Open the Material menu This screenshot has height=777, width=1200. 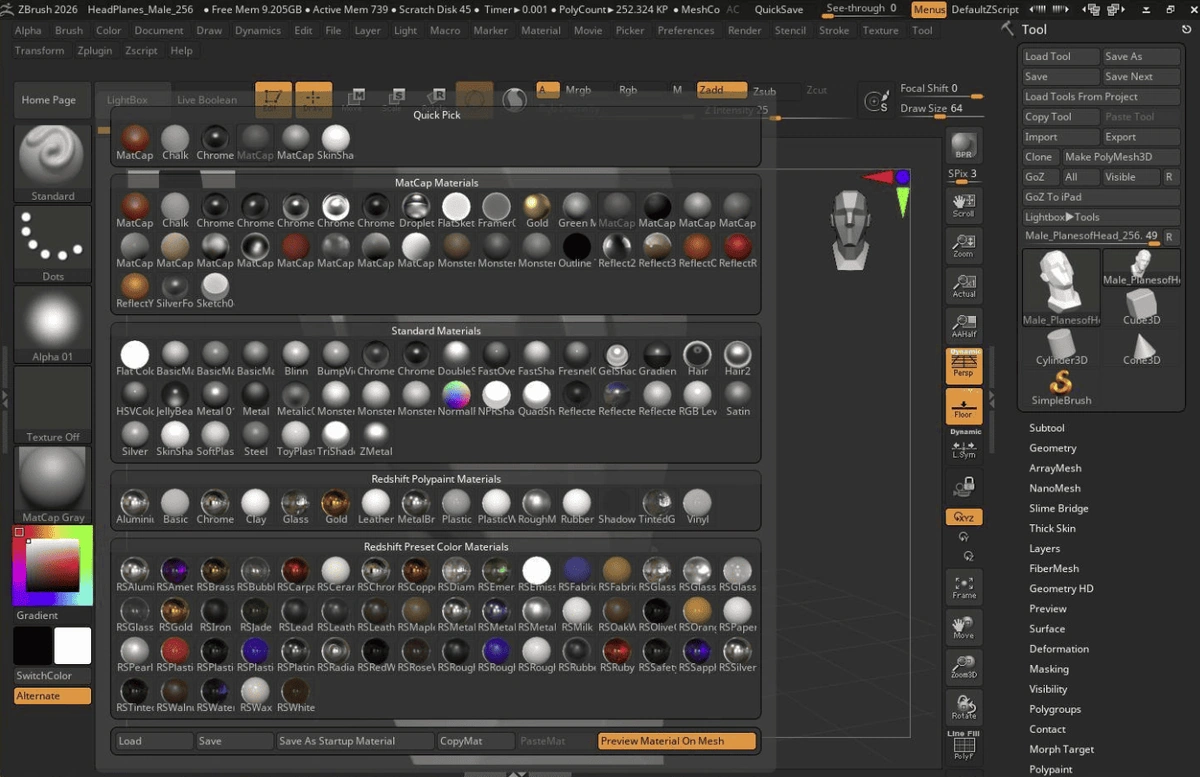[x=540, y=30]
